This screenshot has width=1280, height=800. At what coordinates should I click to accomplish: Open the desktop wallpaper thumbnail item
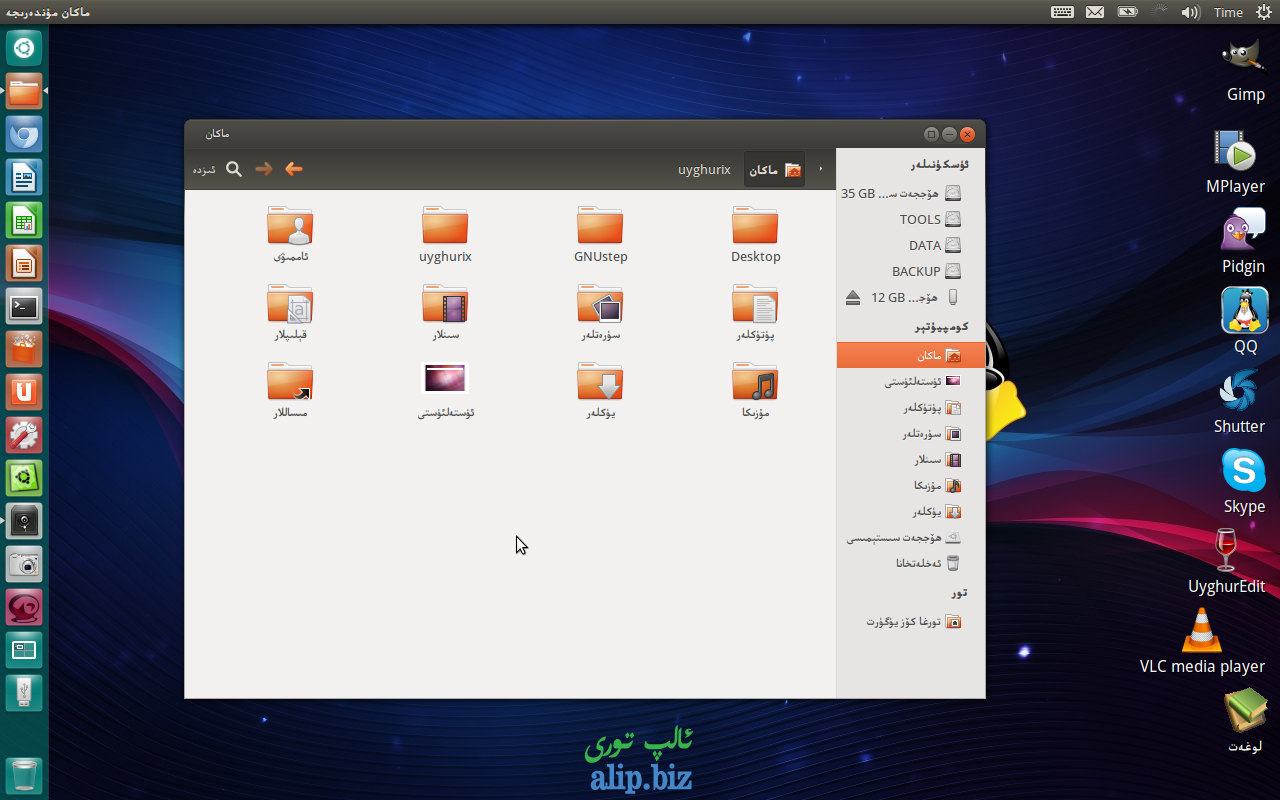click(x=445, y=390)
